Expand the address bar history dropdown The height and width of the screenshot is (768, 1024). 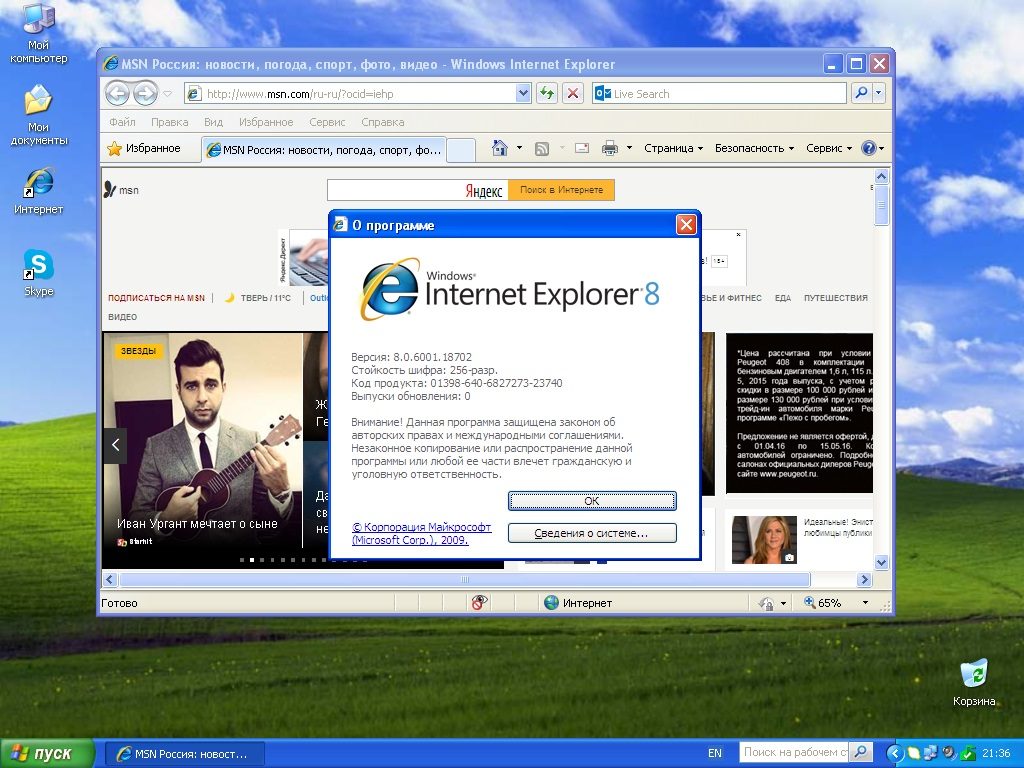pos(523,93)
